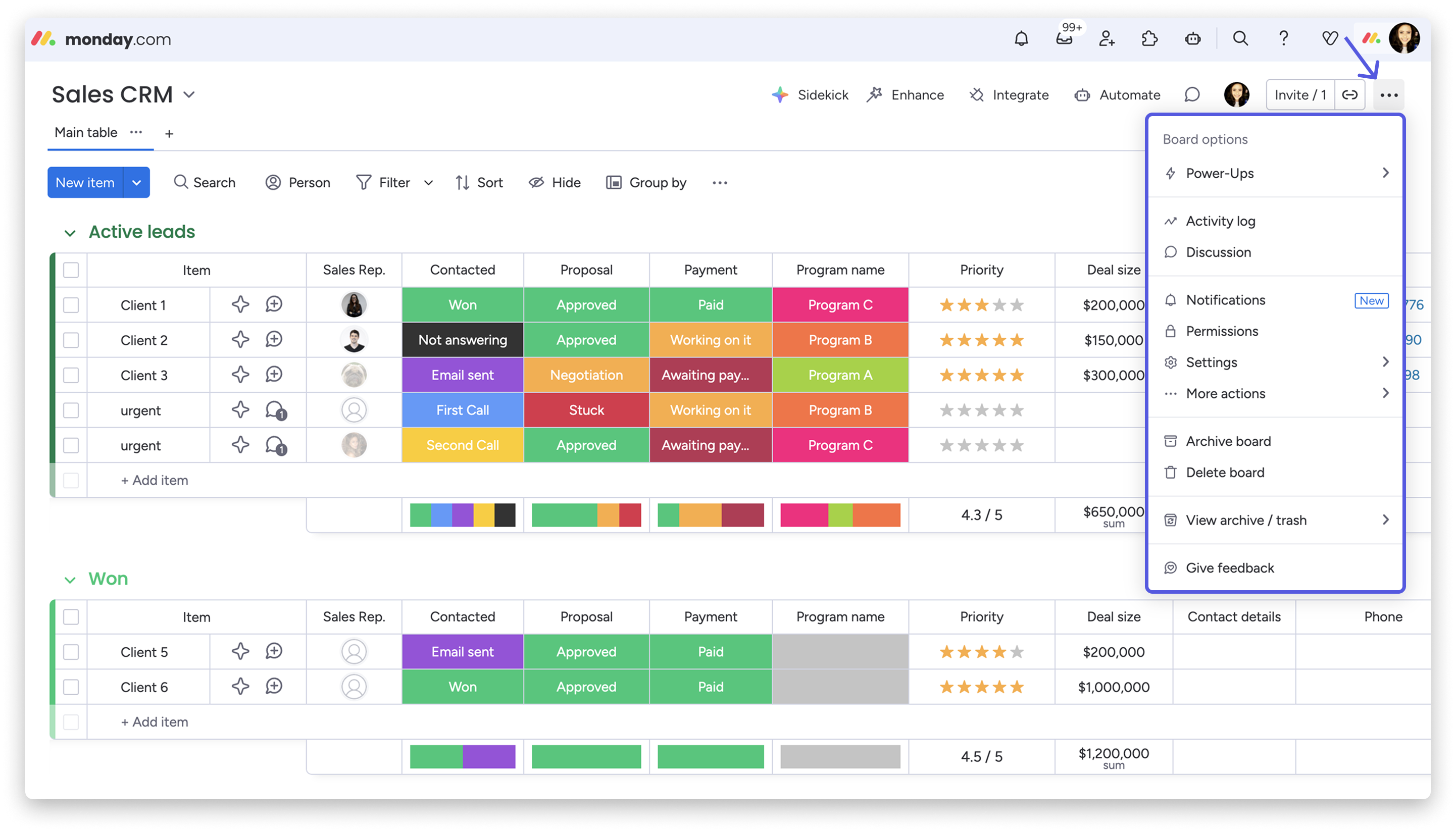Image resolution: width=1456 pixels, height=832 pixels.
Task: Select Archive board in the menu
Action: pos(1228,441)
